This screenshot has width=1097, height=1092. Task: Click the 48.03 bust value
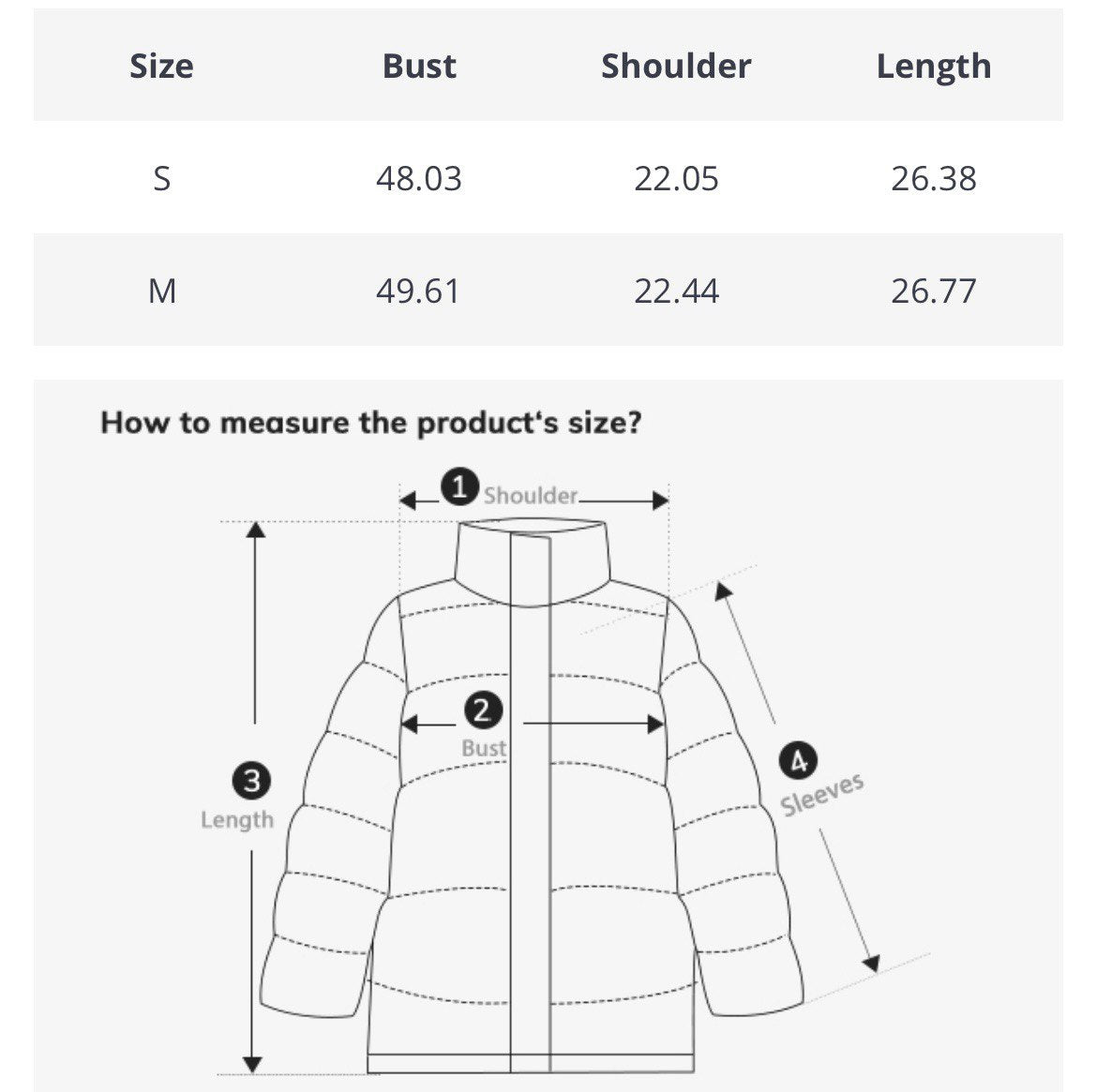(419, 178)
